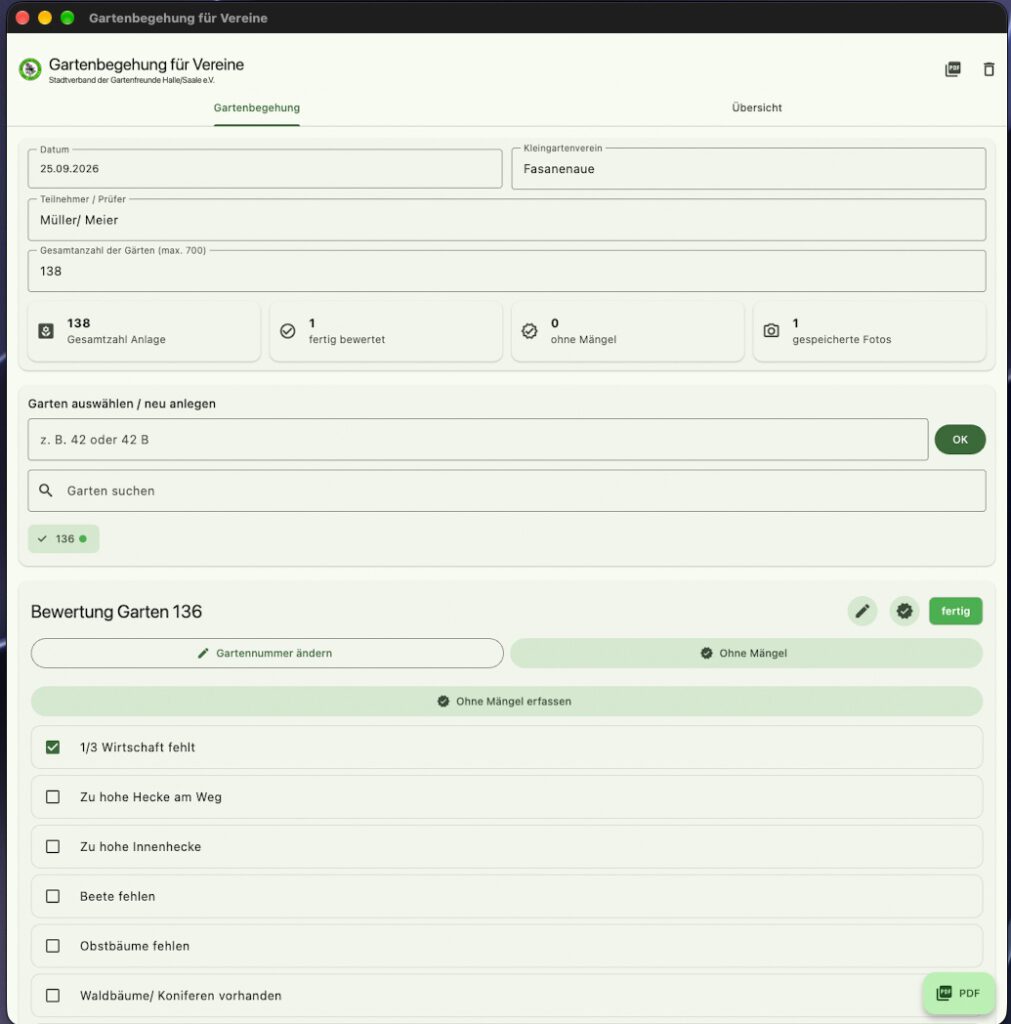Viewport: 1011px width, 1024px height.
Task: Click the magnifier icon in Garten suchen
Action: pyautogui.click(x=46, y=490)
